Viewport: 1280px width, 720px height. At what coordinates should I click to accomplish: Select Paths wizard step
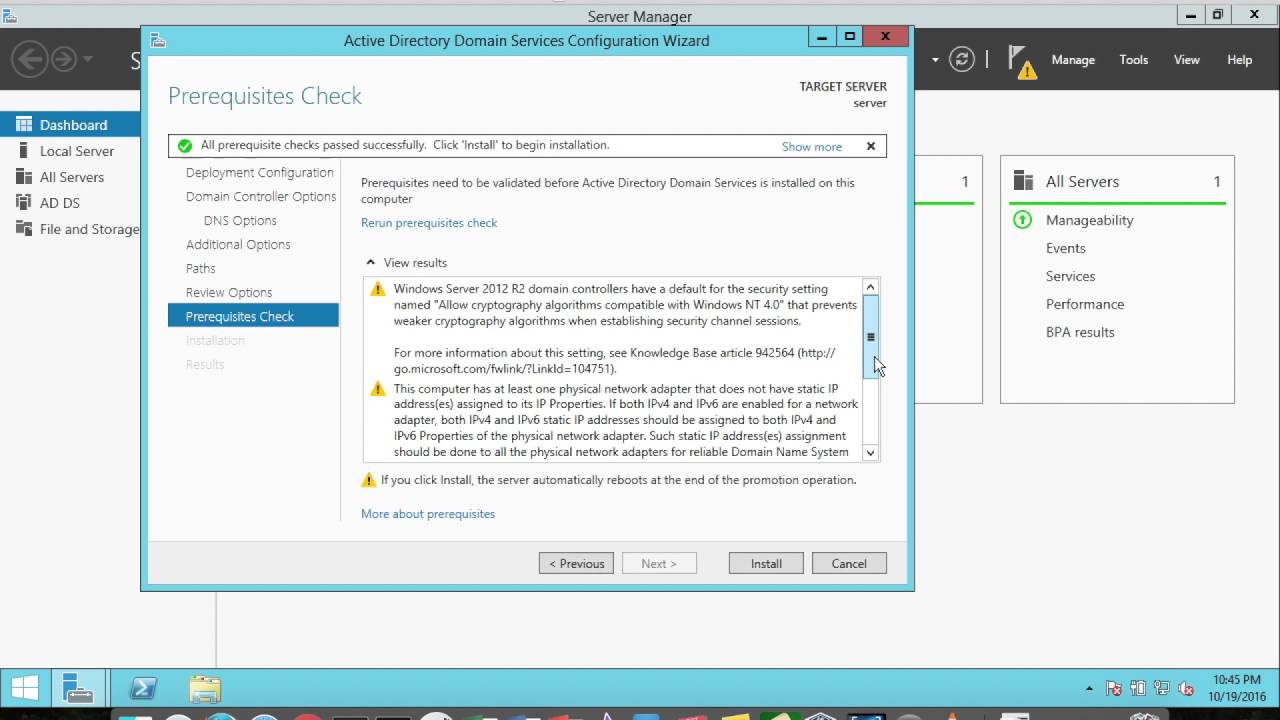200,269
